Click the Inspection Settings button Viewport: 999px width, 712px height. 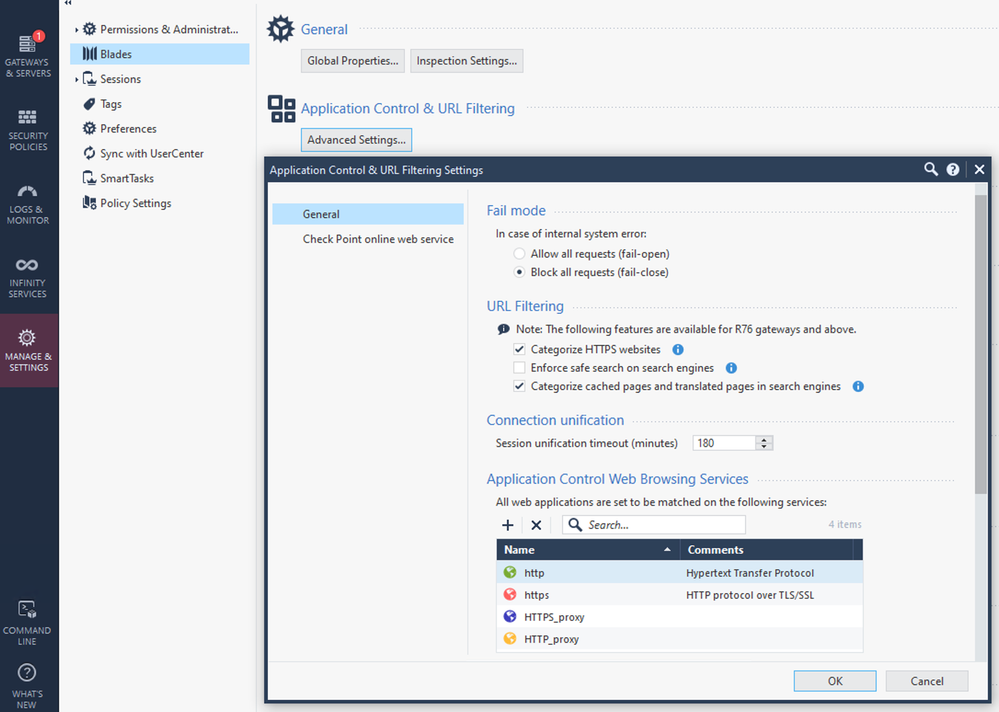[x=467, y=61]
